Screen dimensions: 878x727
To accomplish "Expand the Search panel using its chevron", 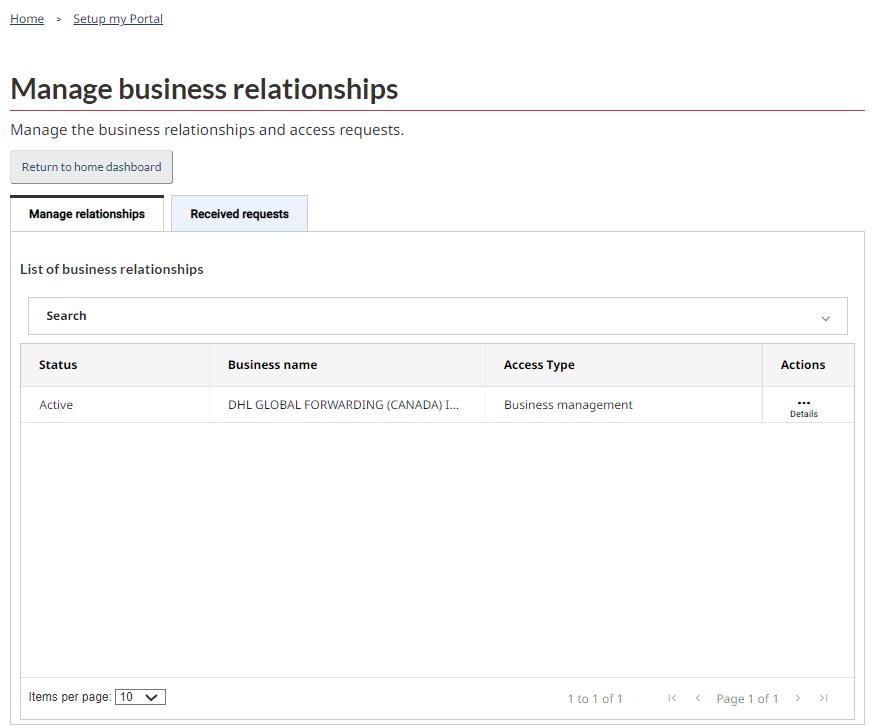I will (825, 318).
